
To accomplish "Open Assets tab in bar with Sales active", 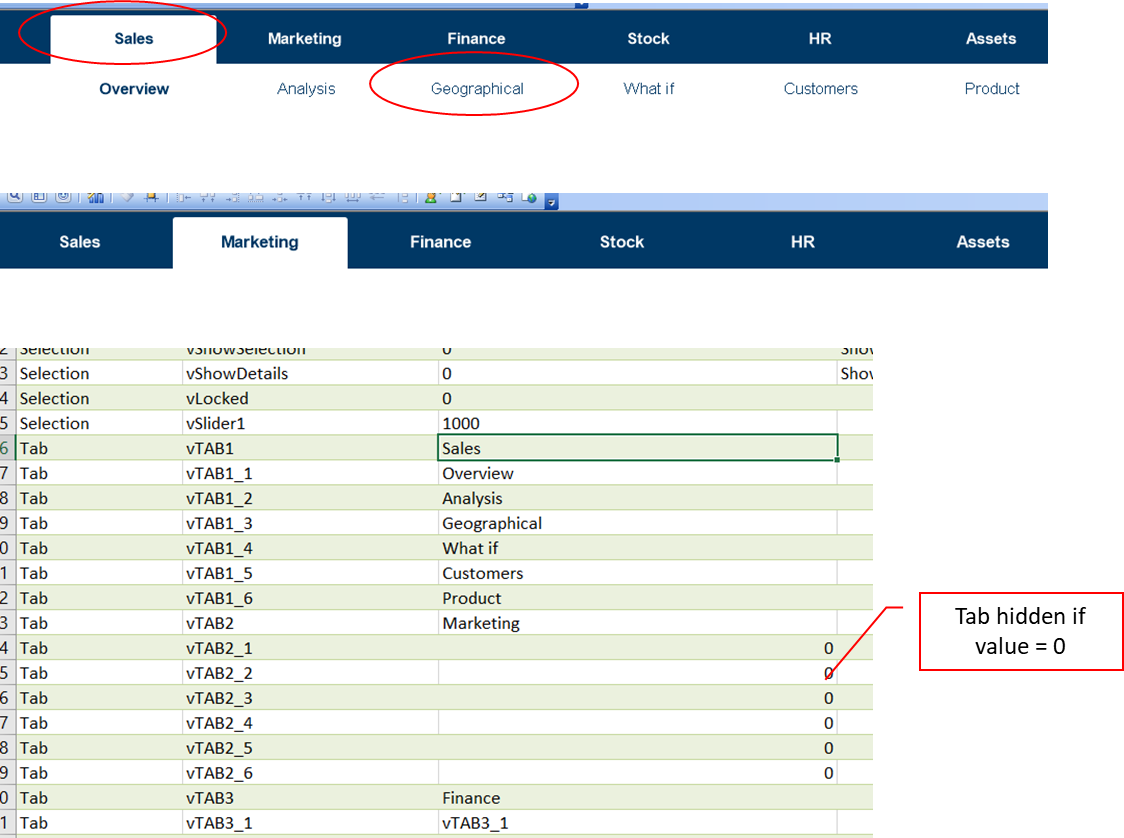I will coord(991,39).
